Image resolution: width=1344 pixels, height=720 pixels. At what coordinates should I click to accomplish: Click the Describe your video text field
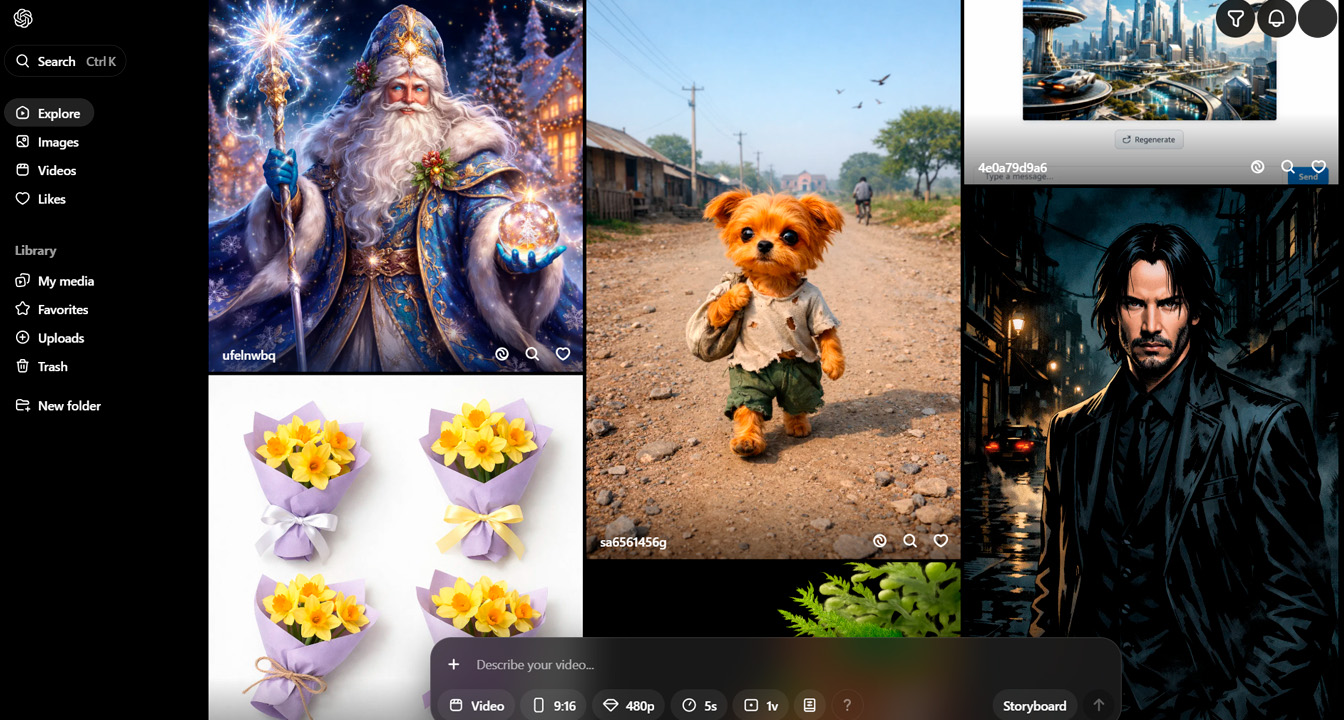(x=700, y=665)
